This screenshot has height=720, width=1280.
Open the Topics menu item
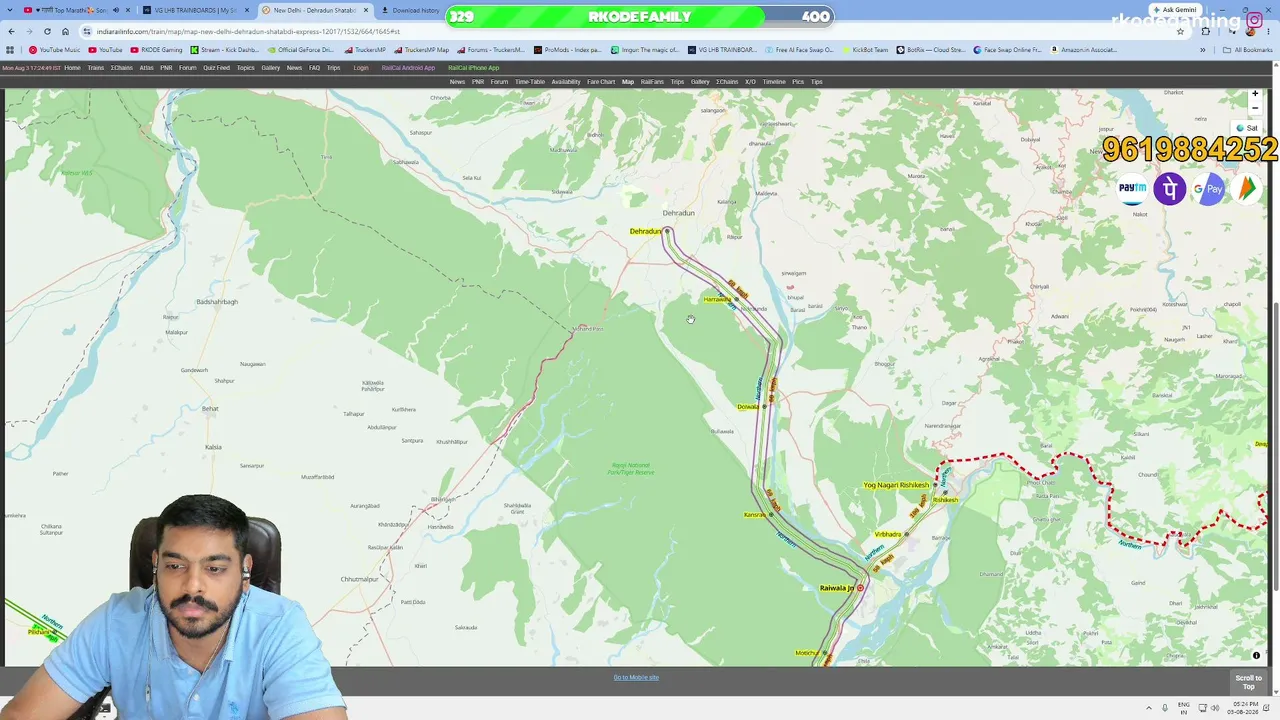(x=245, y=68)
